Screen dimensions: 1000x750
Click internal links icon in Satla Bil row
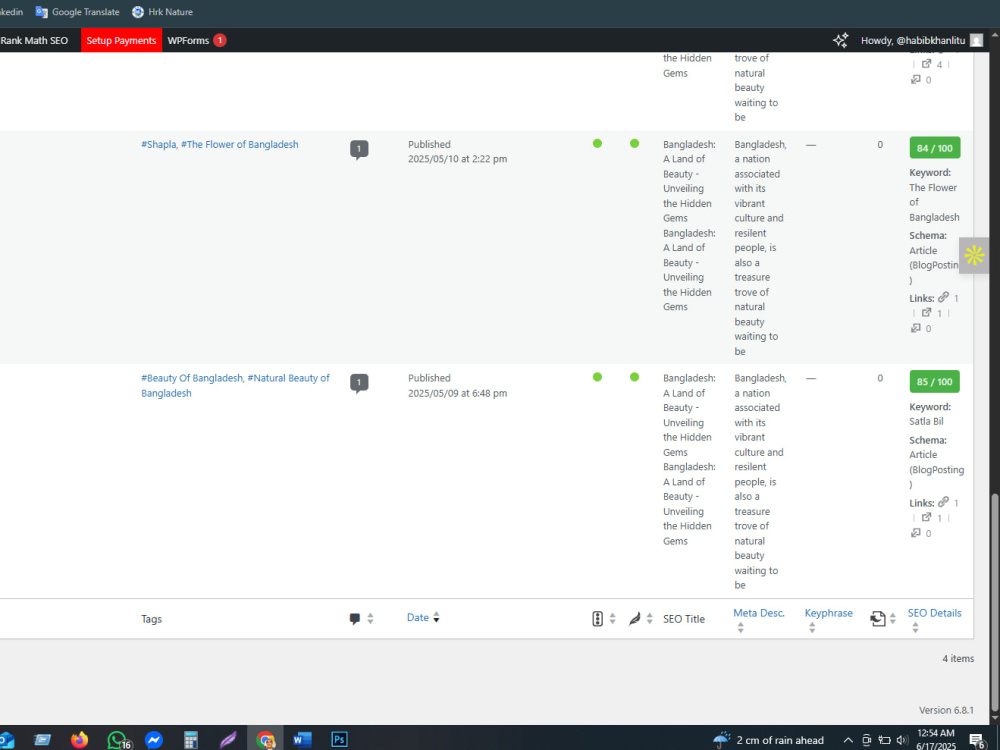(943, 502)
